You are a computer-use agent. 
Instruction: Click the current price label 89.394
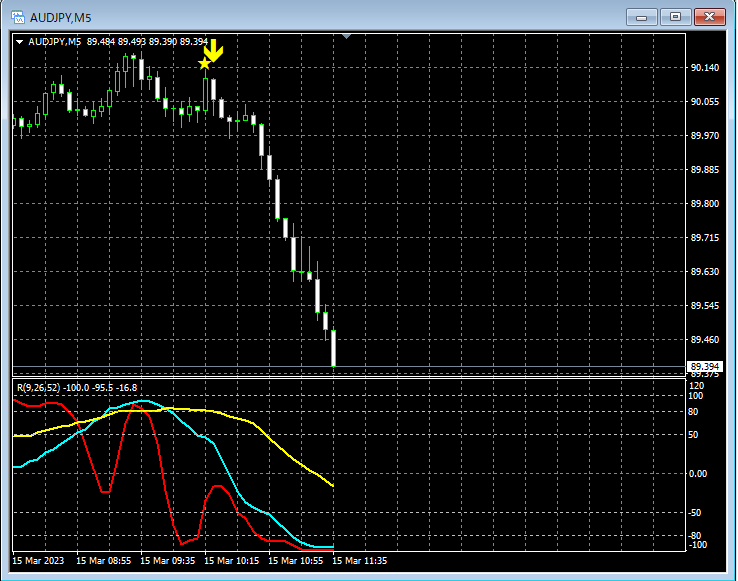click(705, 366)
